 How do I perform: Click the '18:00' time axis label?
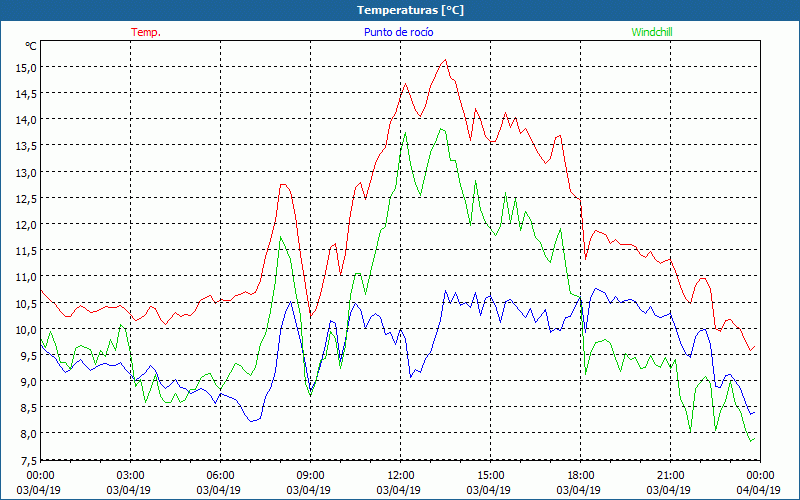pyautogui.click(x=580, y=476)
